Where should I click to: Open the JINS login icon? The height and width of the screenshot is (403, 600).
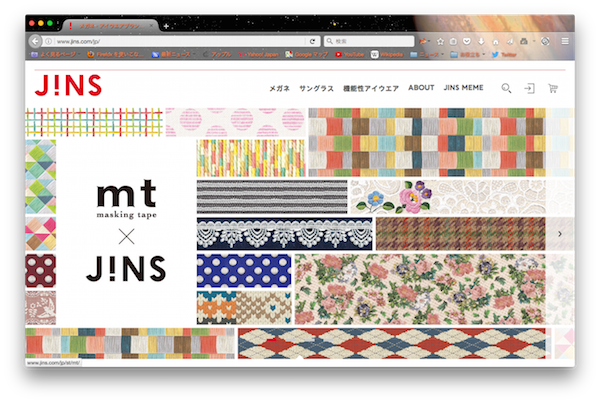(529, 88)
